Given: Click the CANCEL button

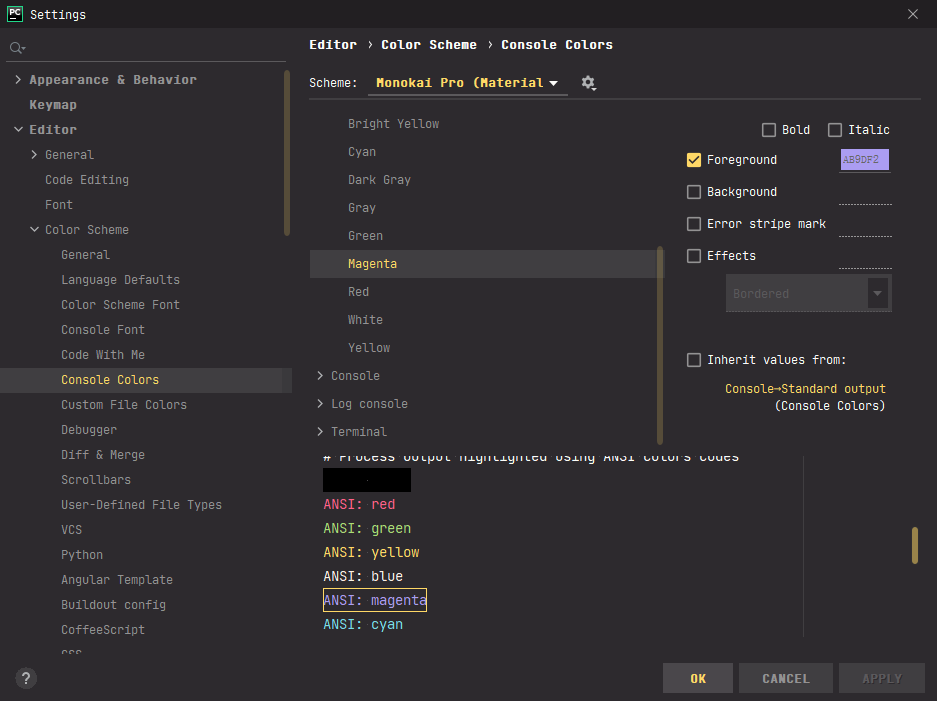Looking at the screenshot, I should click(785, 678).
